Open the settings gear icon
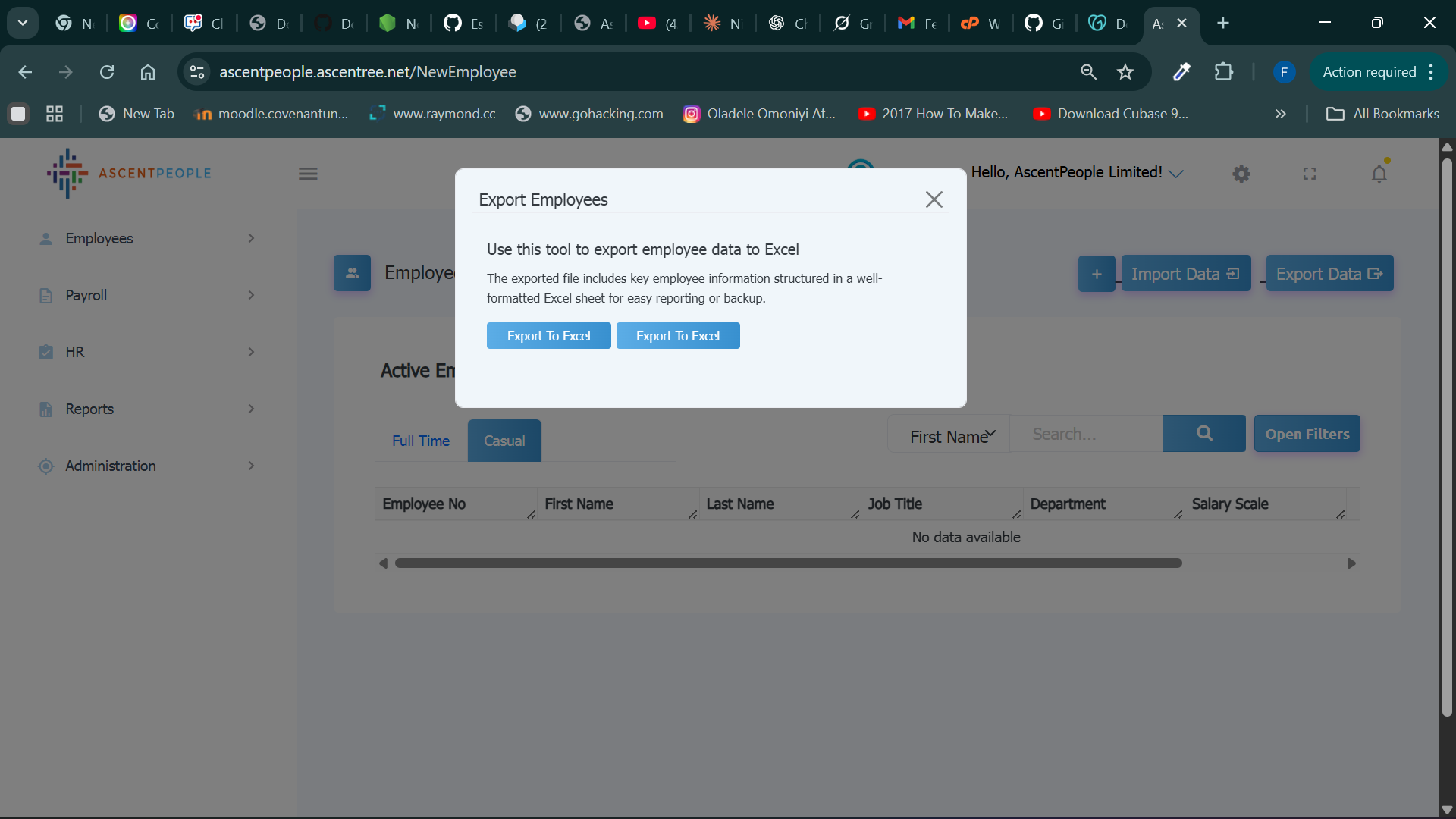This screenshot has height=819, width=1456. point(1241,174)
